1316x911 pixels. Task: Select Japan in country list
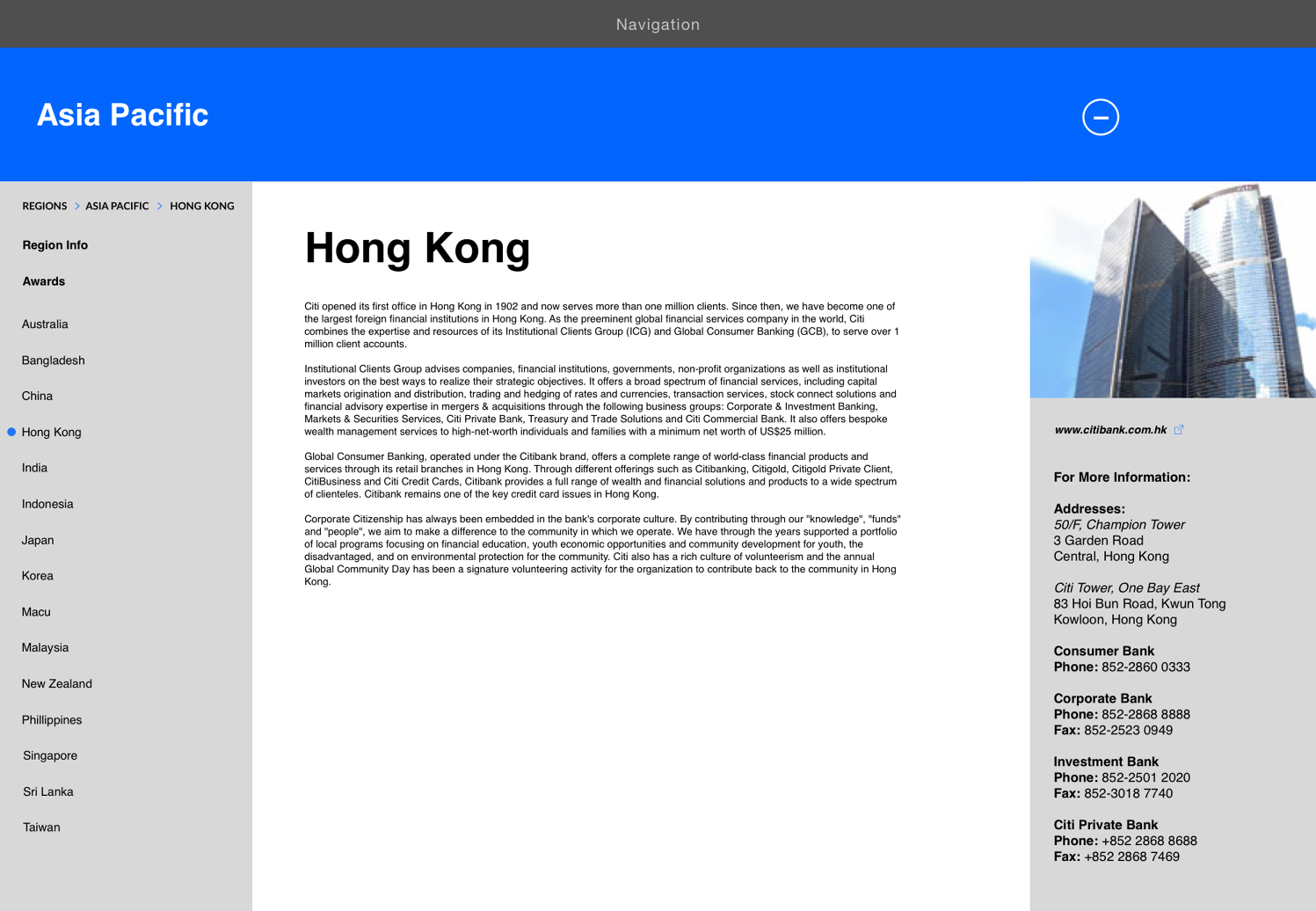tap(38, 540)
